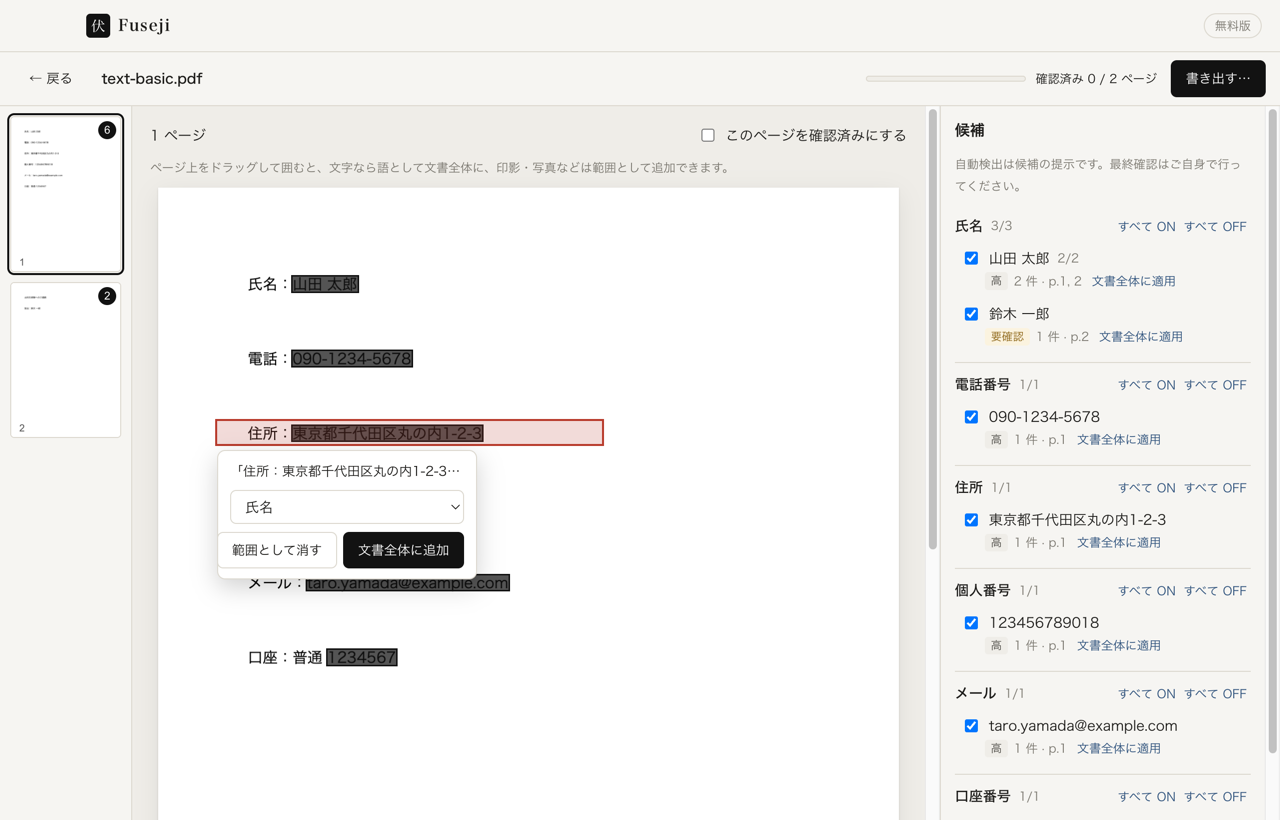Uncheck the 090-1234-5678 candidate checkbox
Image resolution: width=1280 pixels, height=820 pixels.
971,417
